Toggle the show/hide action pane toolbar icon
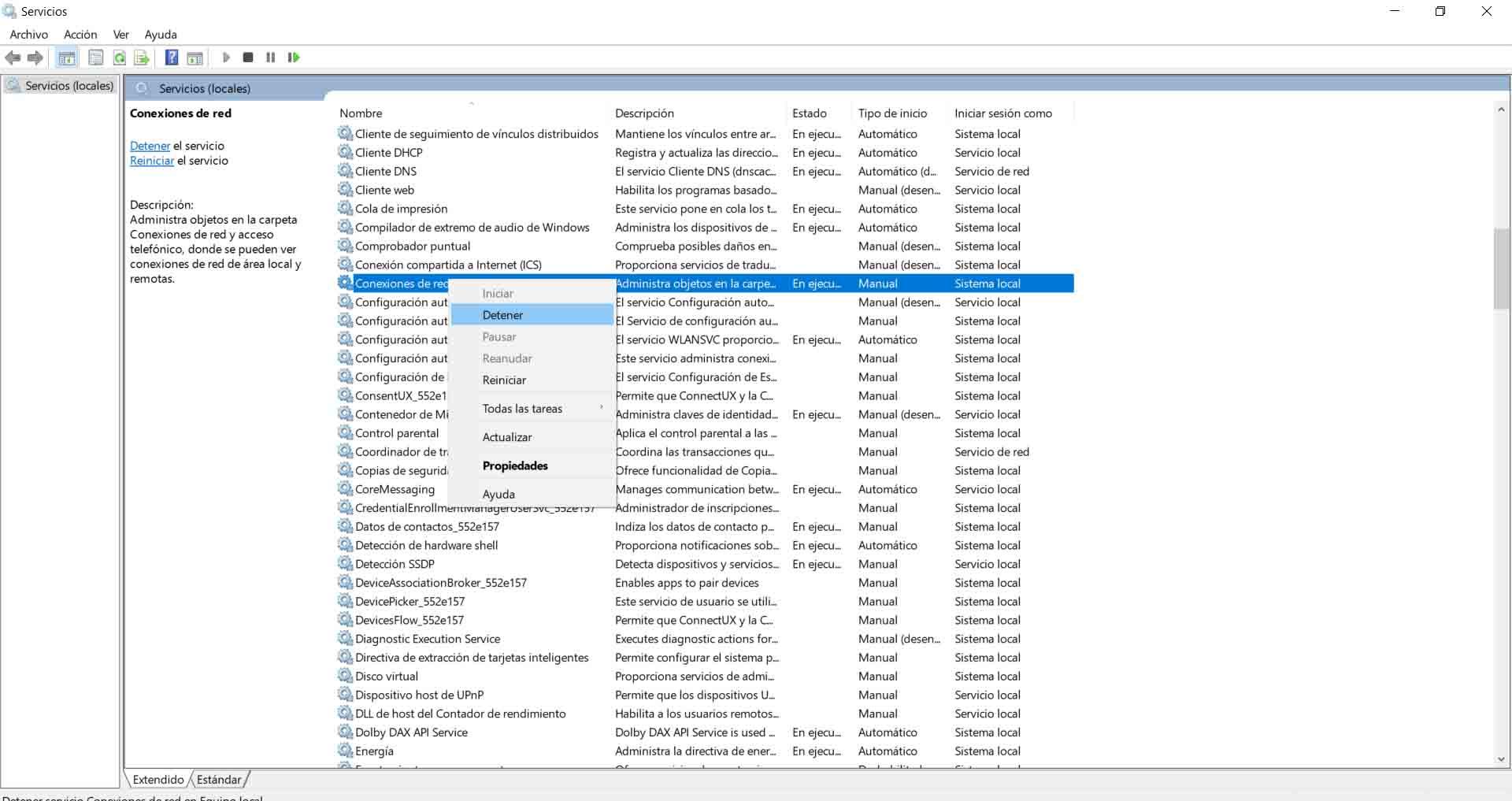This screenshot has height=801, width=1512. tap(195, 57)
